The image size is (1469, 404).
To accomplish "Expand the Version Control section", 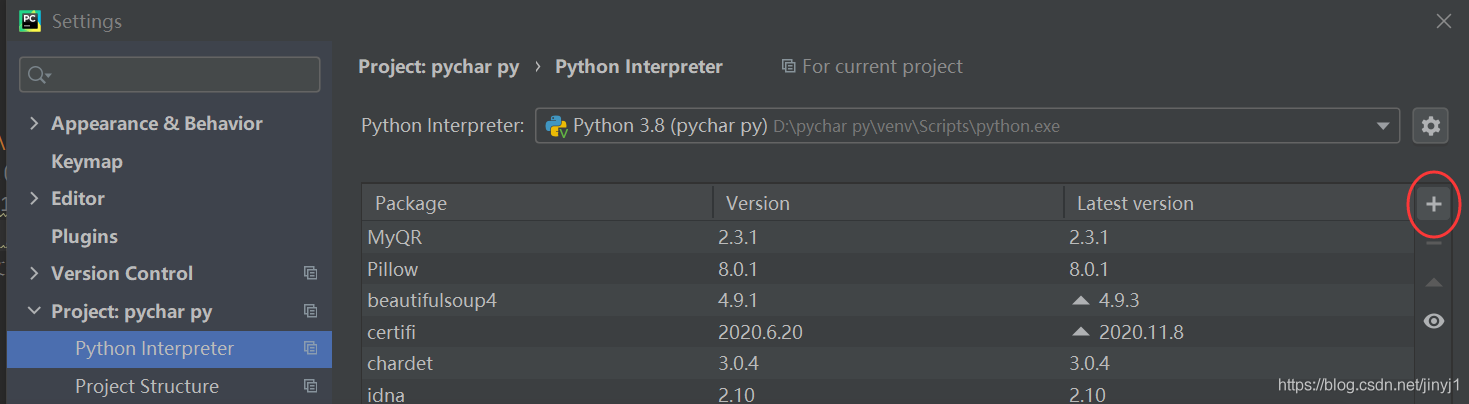I will point(34,273).
